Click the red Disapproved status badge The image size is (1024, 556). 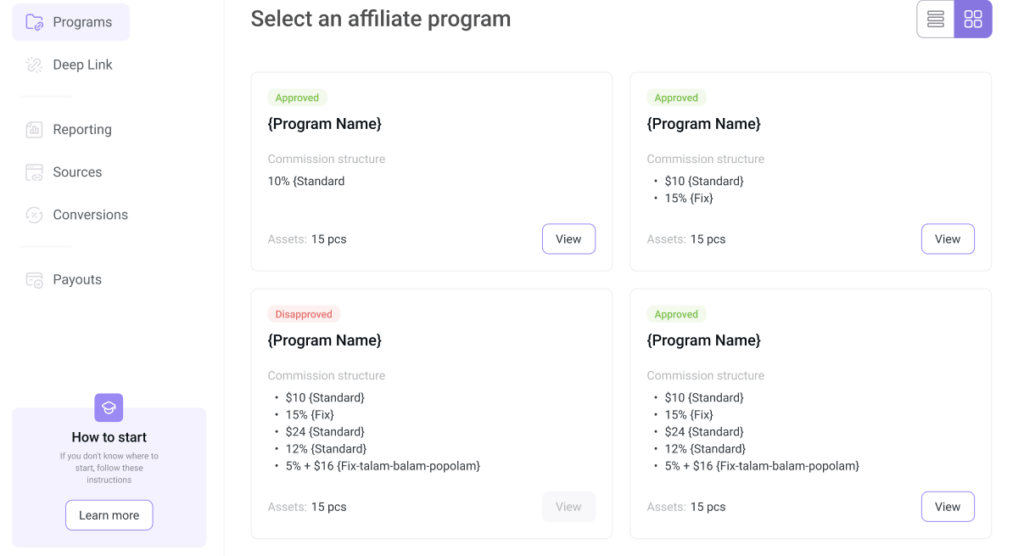(303, 314)
